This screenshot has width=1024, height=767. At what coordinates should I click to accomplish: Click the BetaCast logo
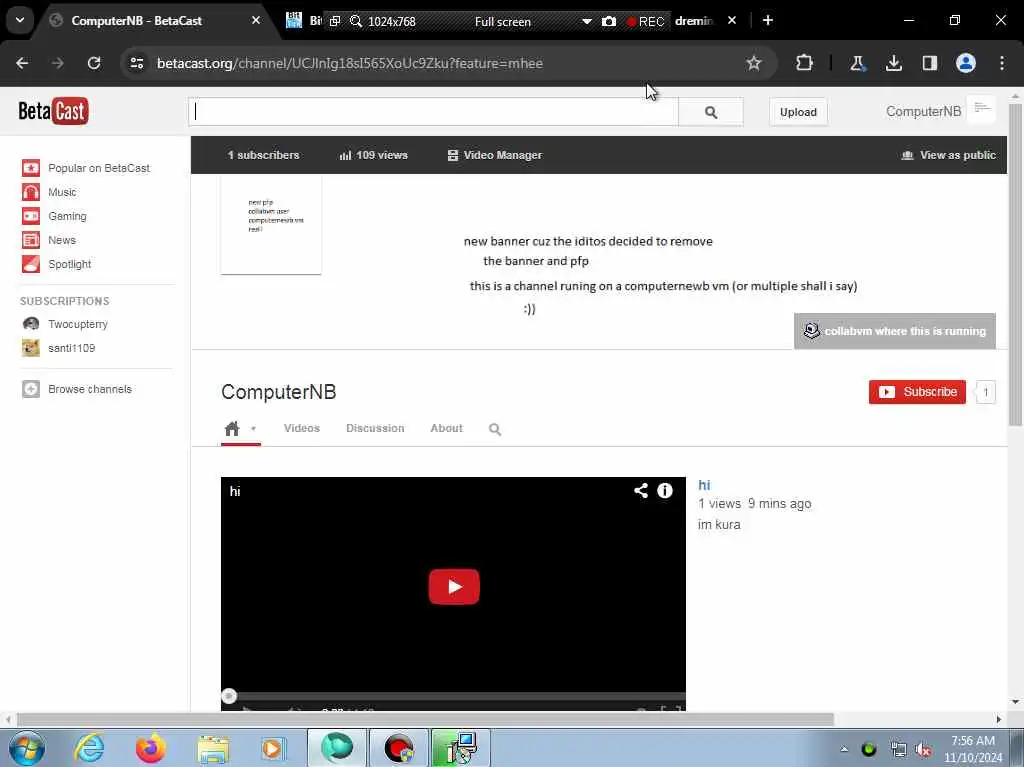(x=53, y=111)
